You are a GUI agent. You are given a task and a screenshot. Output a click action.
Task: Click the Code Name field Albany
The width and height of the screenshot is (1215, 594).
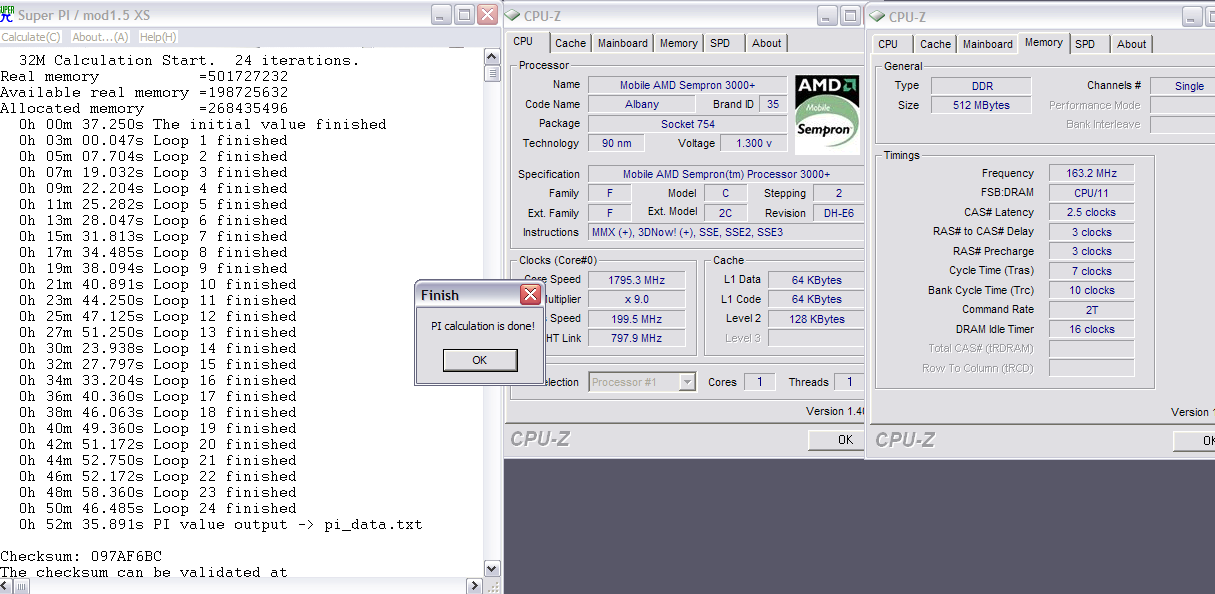642,104
